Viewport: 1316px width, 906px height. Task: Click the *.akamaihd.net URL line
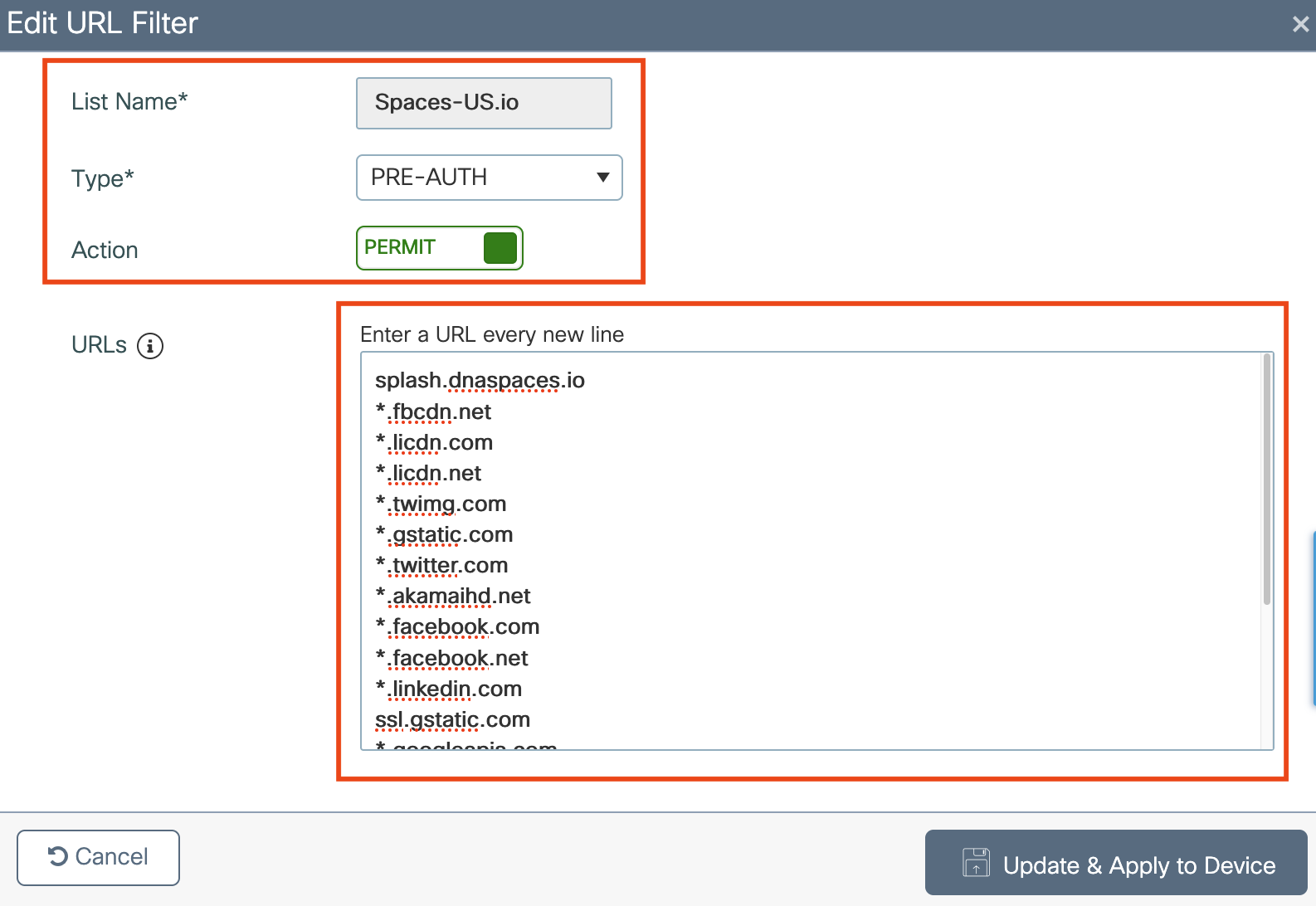453,596
